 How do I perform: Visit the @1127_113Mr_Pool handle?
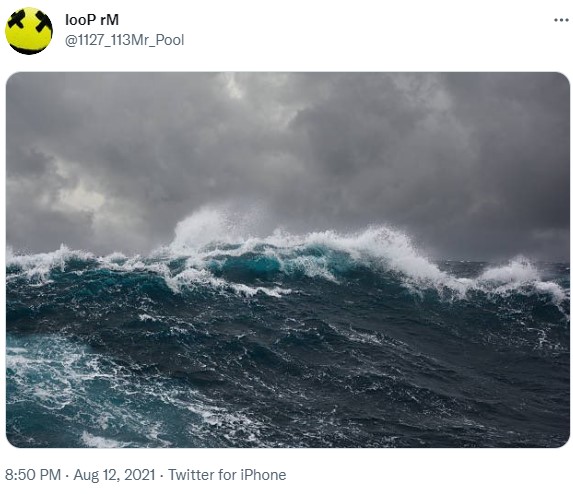124,40
